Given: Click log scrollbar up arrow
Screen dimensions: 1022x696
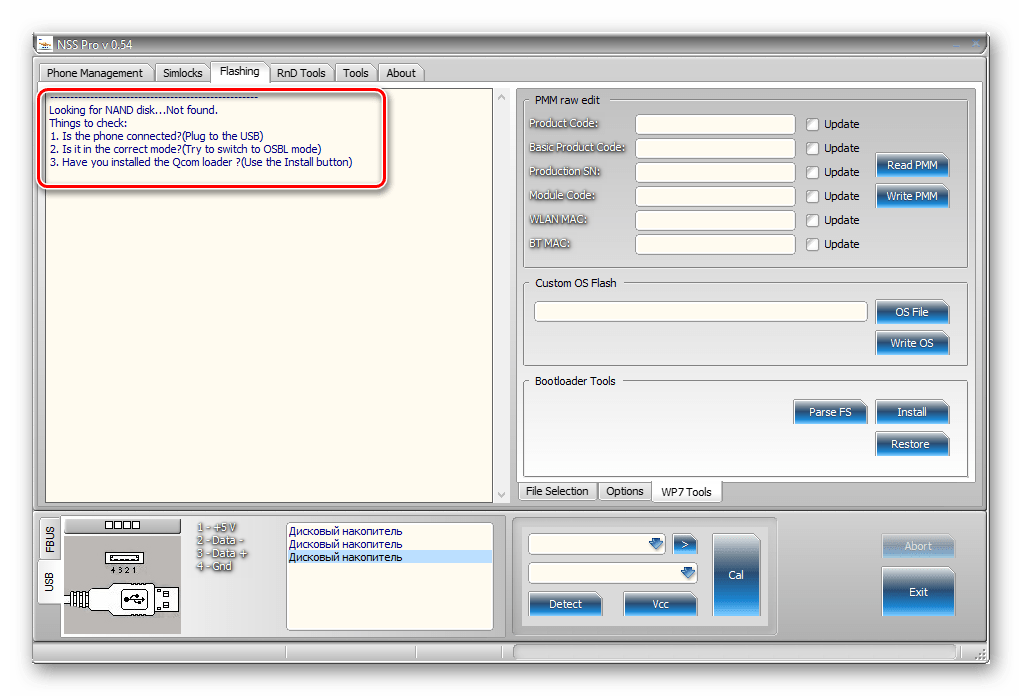Looking at the screenshot, I should click(501, 98).
